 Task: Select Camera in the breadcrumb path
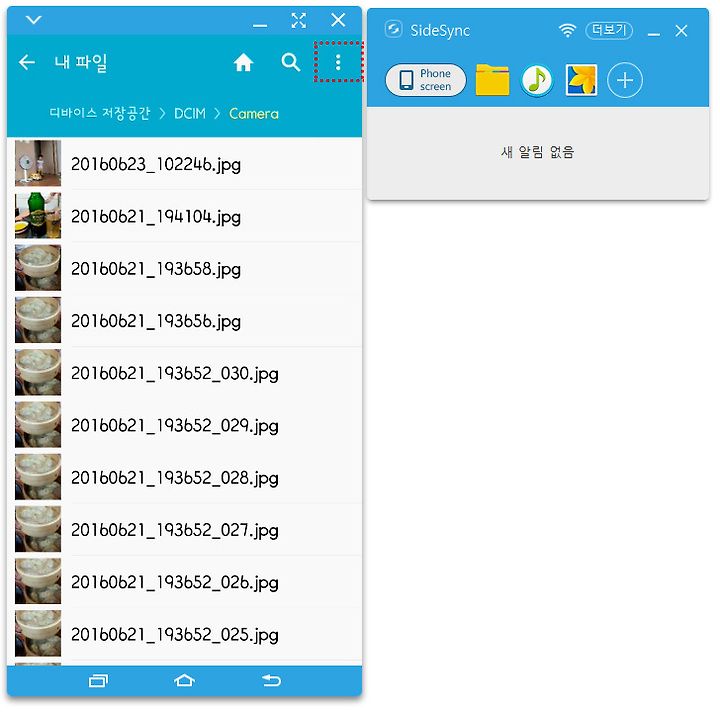click(x=254, y=113)
